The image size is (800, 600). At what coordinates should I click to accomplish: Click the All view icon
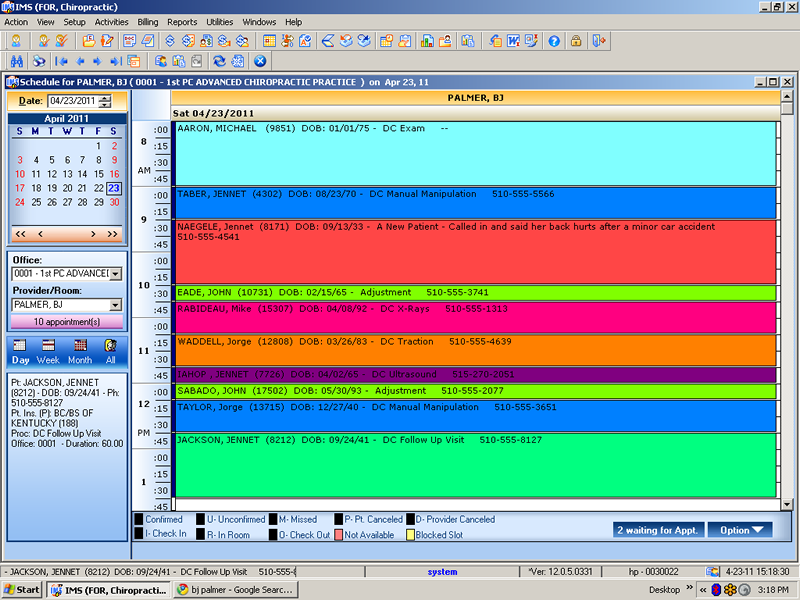[x=110, y=346]
